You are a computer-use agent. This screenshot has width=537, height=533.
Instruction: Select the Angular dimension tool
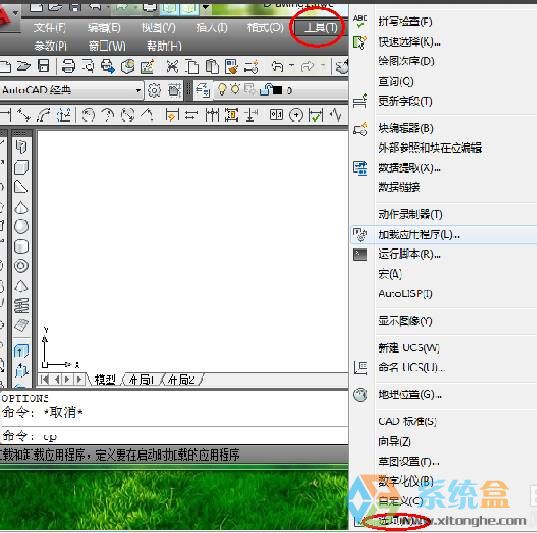pyautogui.click(x=147, y=115)
